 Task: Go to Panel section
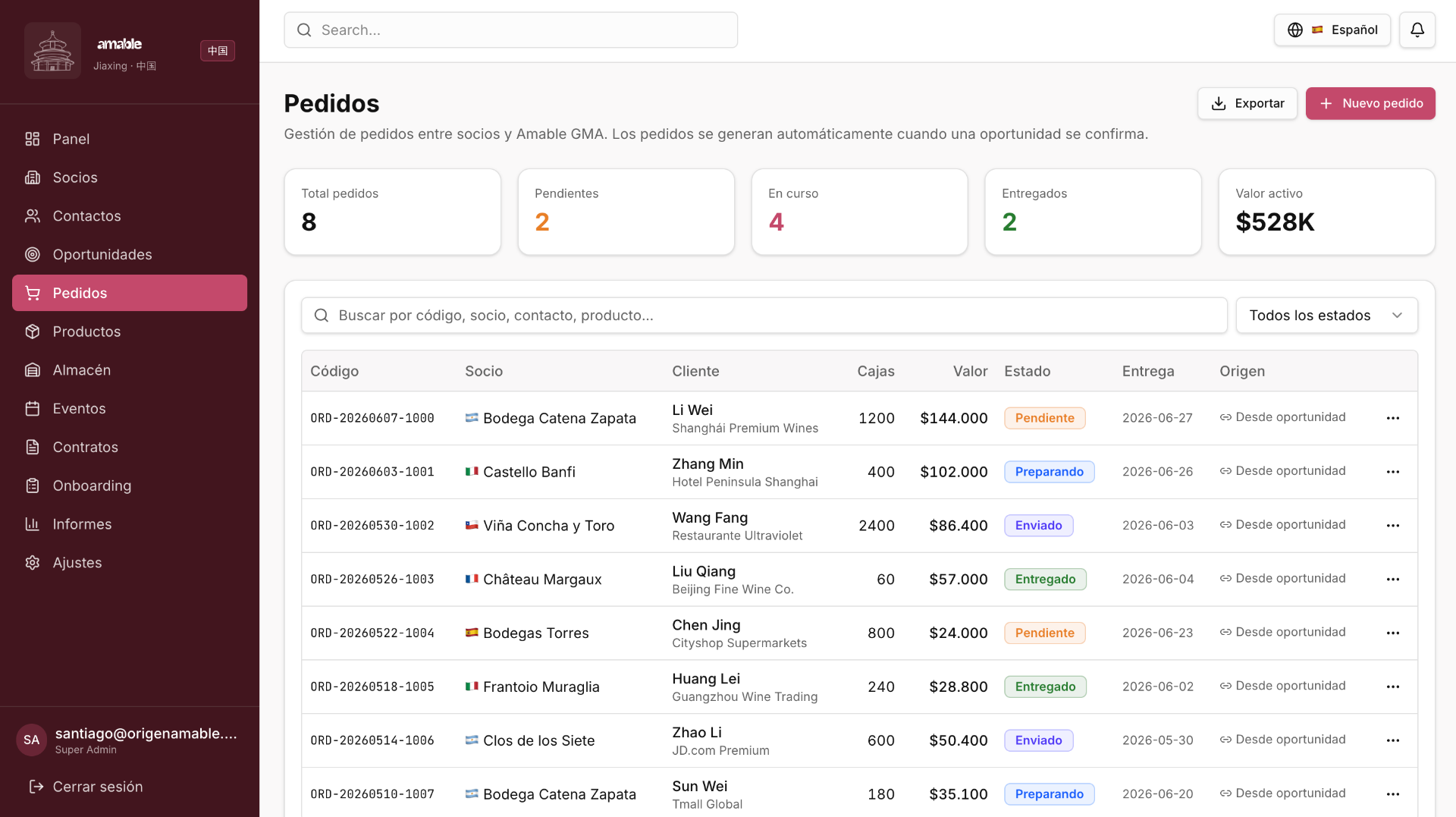(130, 139)
